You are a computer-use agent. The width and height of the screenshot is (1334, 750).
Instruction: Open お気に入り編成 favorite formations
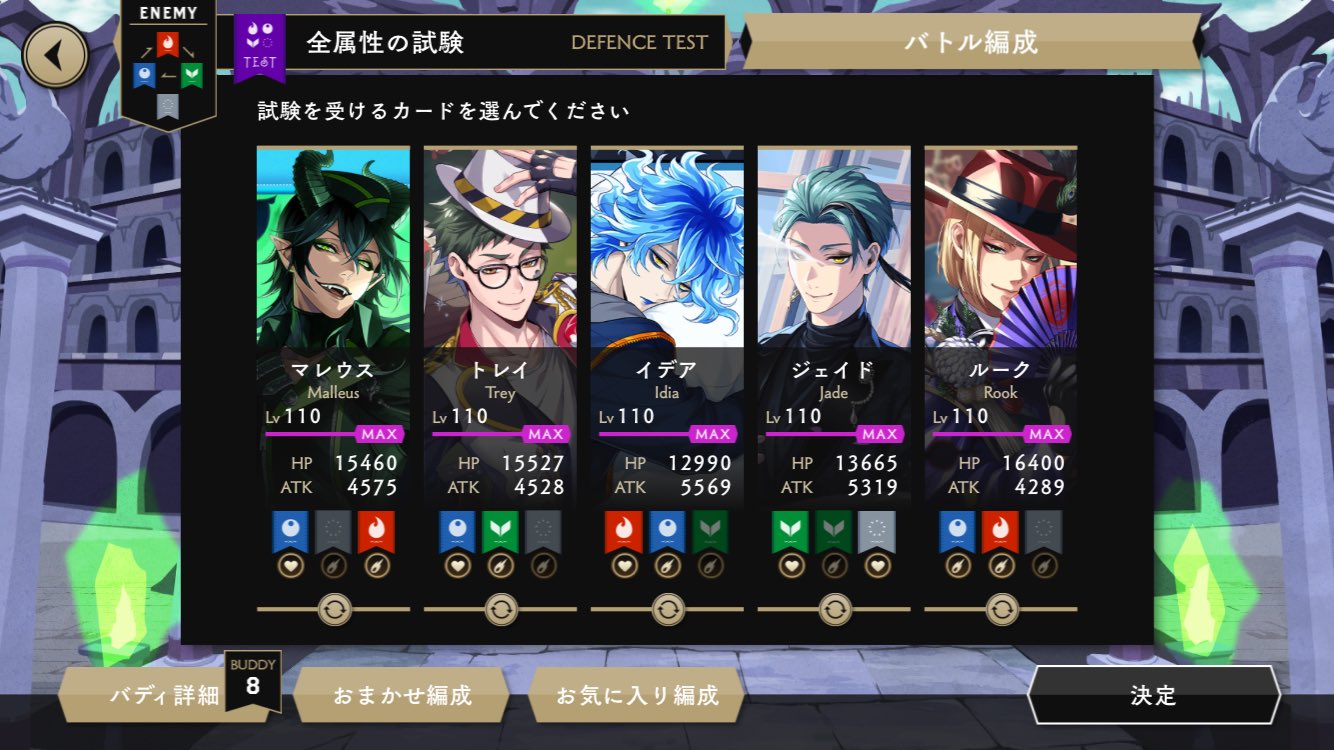tap(637, 695)
